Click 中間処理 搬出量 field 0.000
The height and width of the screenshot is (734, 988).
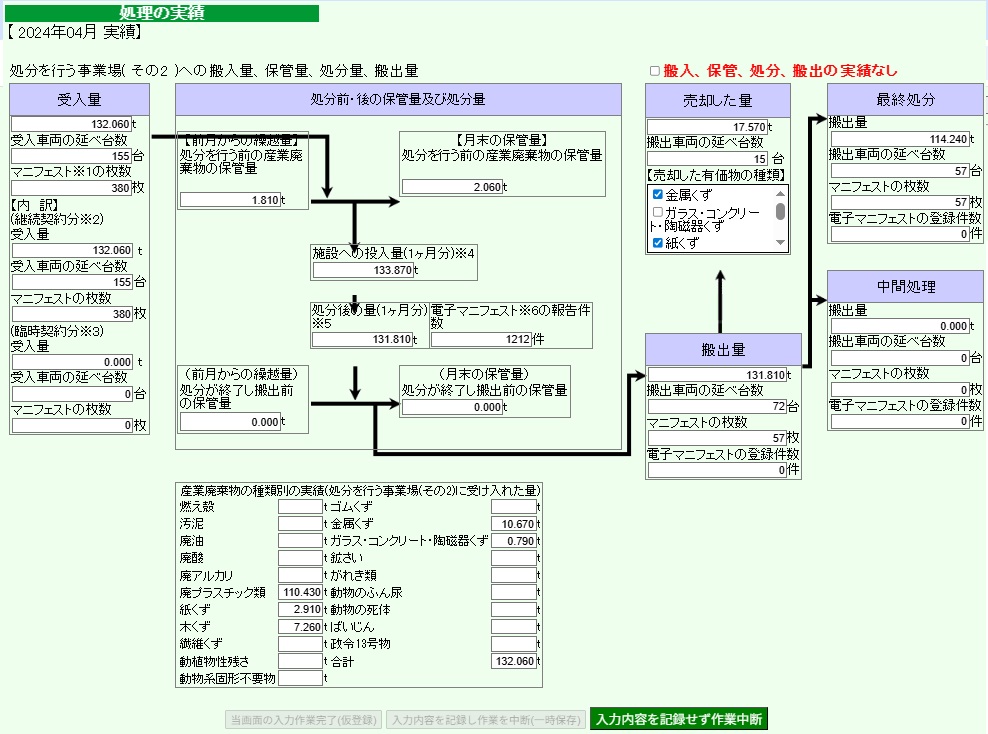tap(900, 326)
